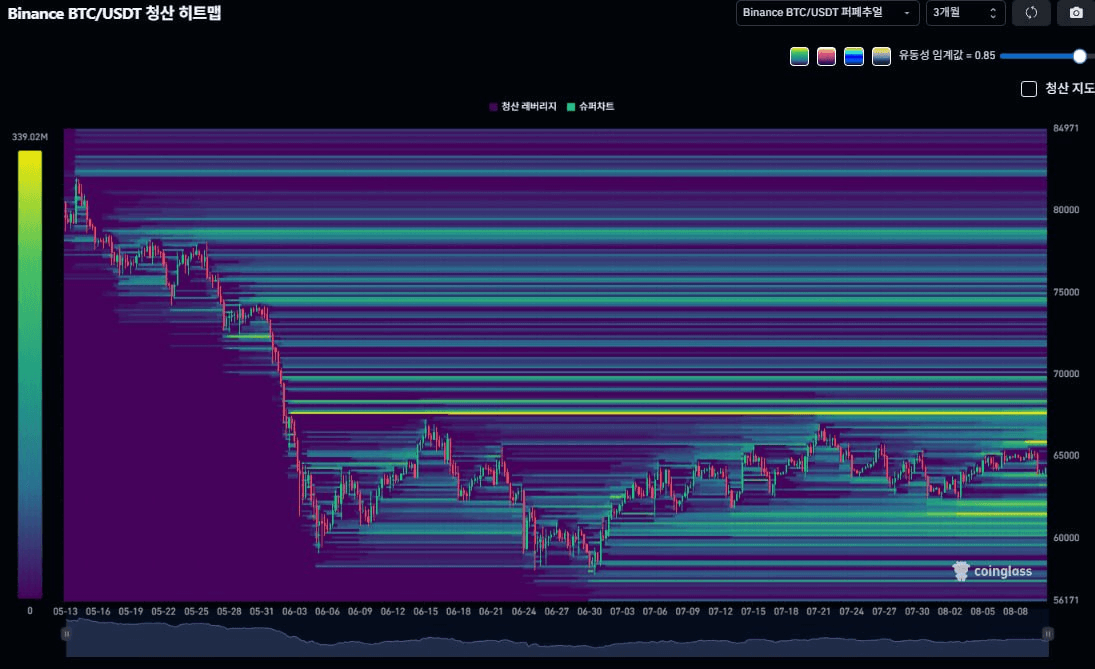
Task: Click the 56171 price axis label
Action: 1066,600
